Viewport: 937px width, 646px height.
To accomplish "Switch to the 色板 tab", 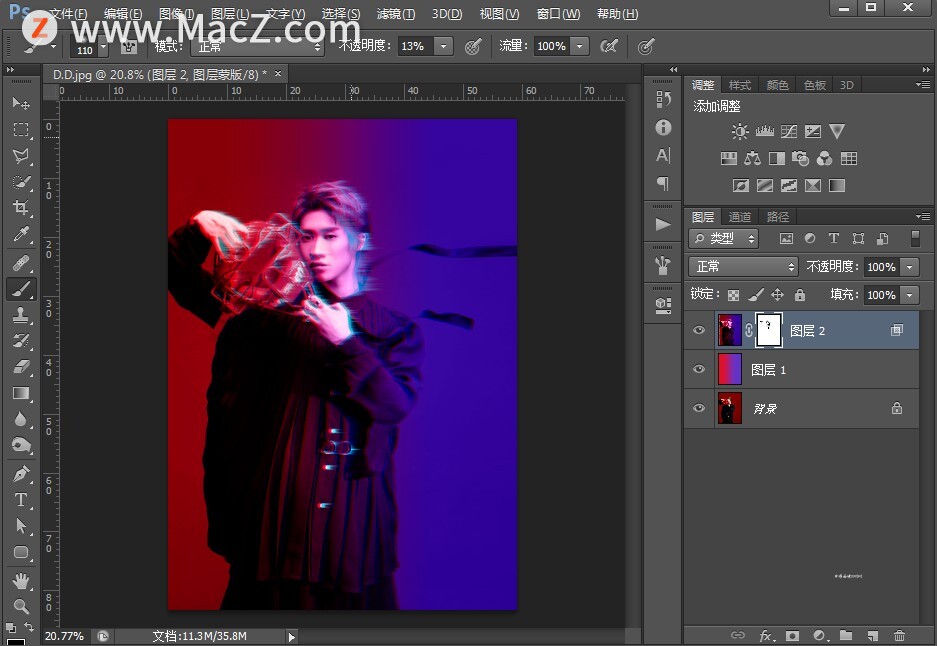I will [814, 85].
